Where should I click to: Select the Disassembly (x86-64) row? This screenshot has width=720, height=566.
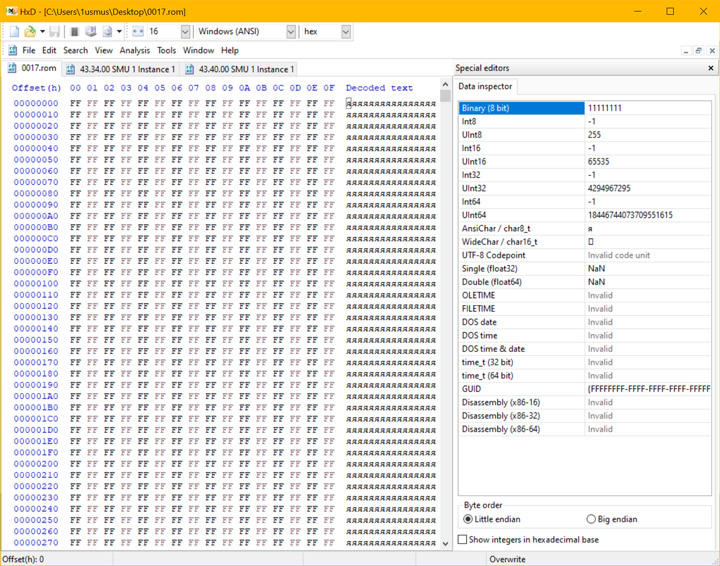(x=585, y=429)
